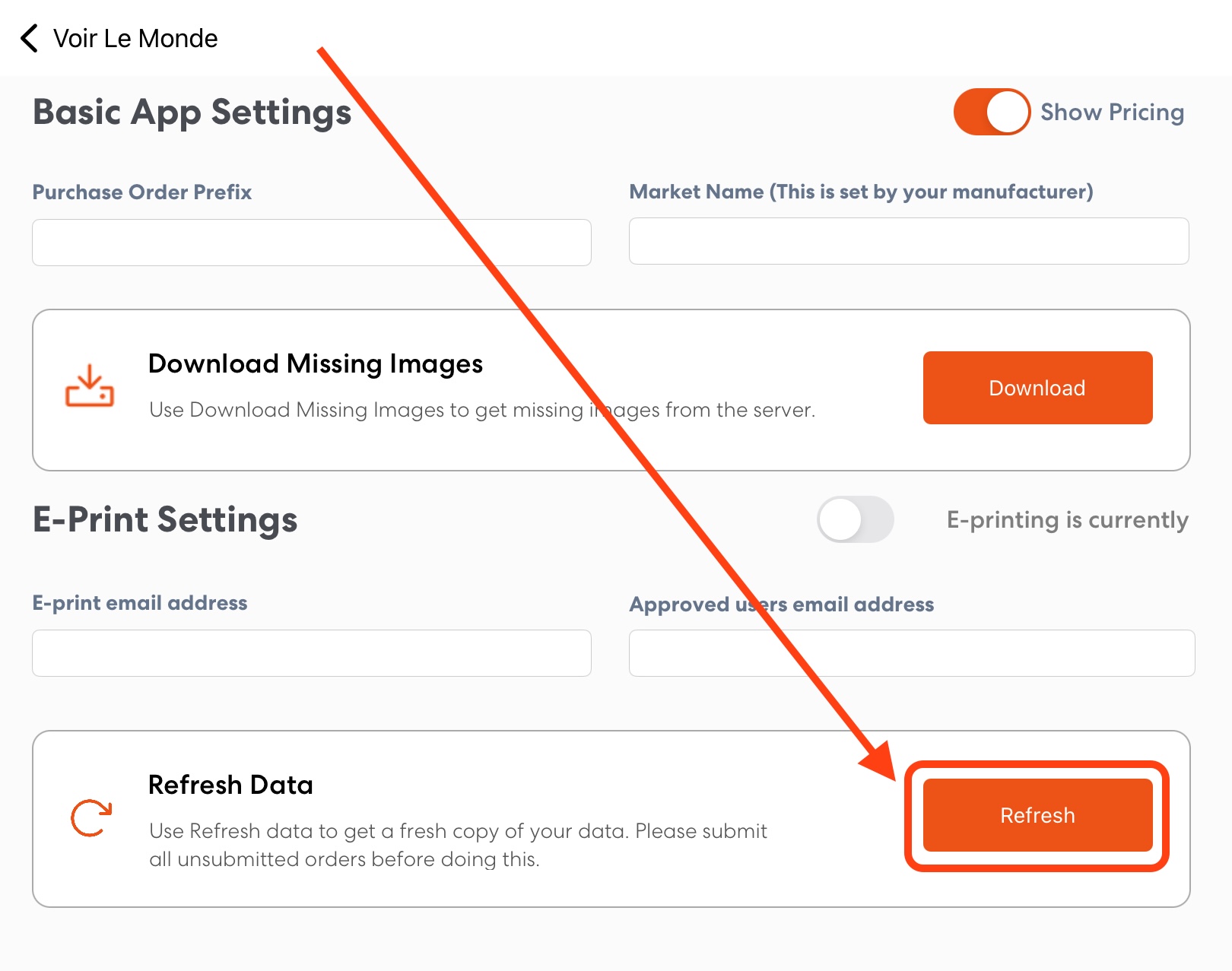Image resolution: width=1232 pixels, height=971 pixels.
Task: Click the Basic App Settings heading
Action: [x=192, y=113]
